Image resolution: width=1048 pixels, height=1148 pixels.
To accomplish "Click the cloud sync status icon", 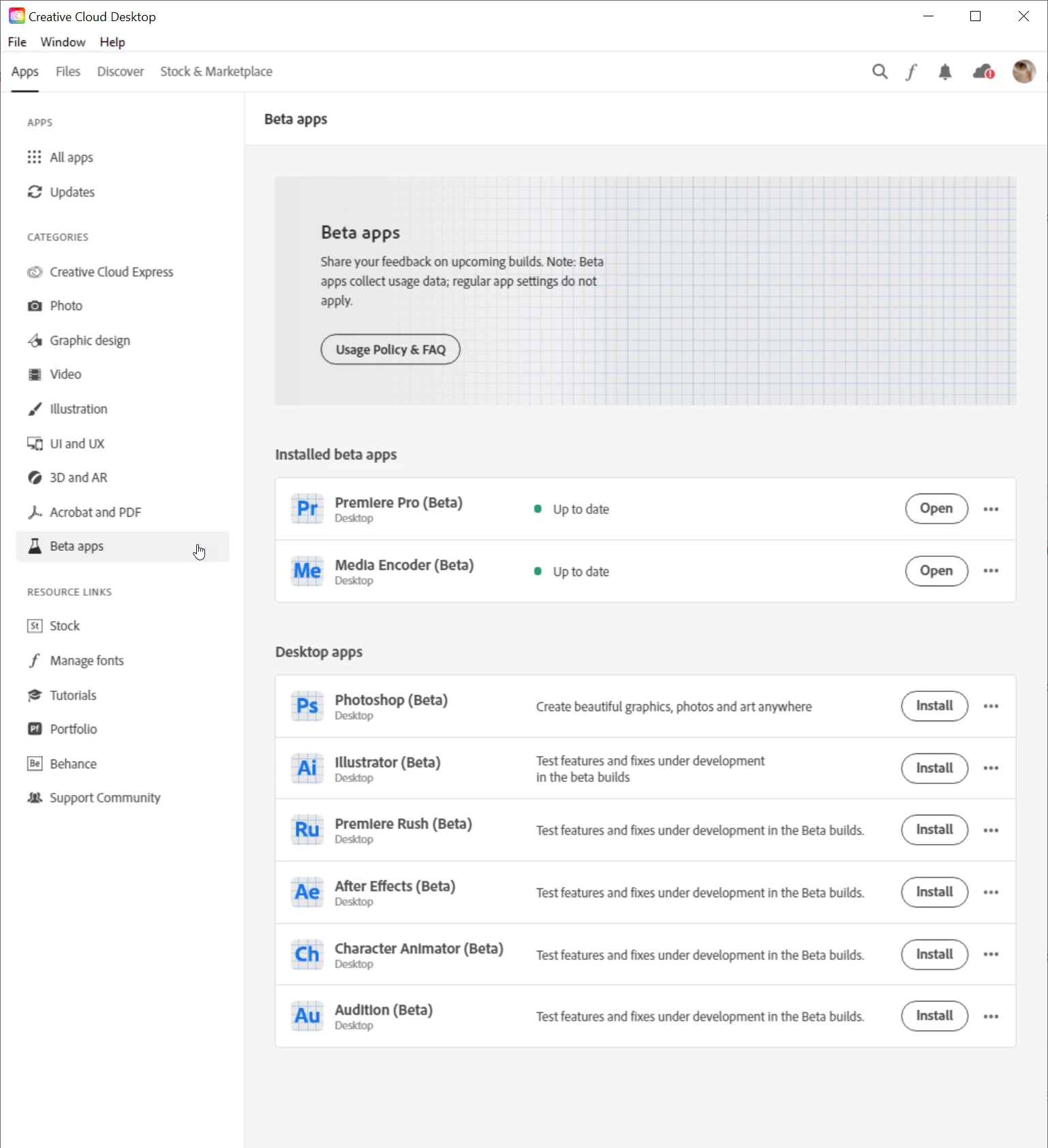I will pyautogui.click(x=984, y=72).
